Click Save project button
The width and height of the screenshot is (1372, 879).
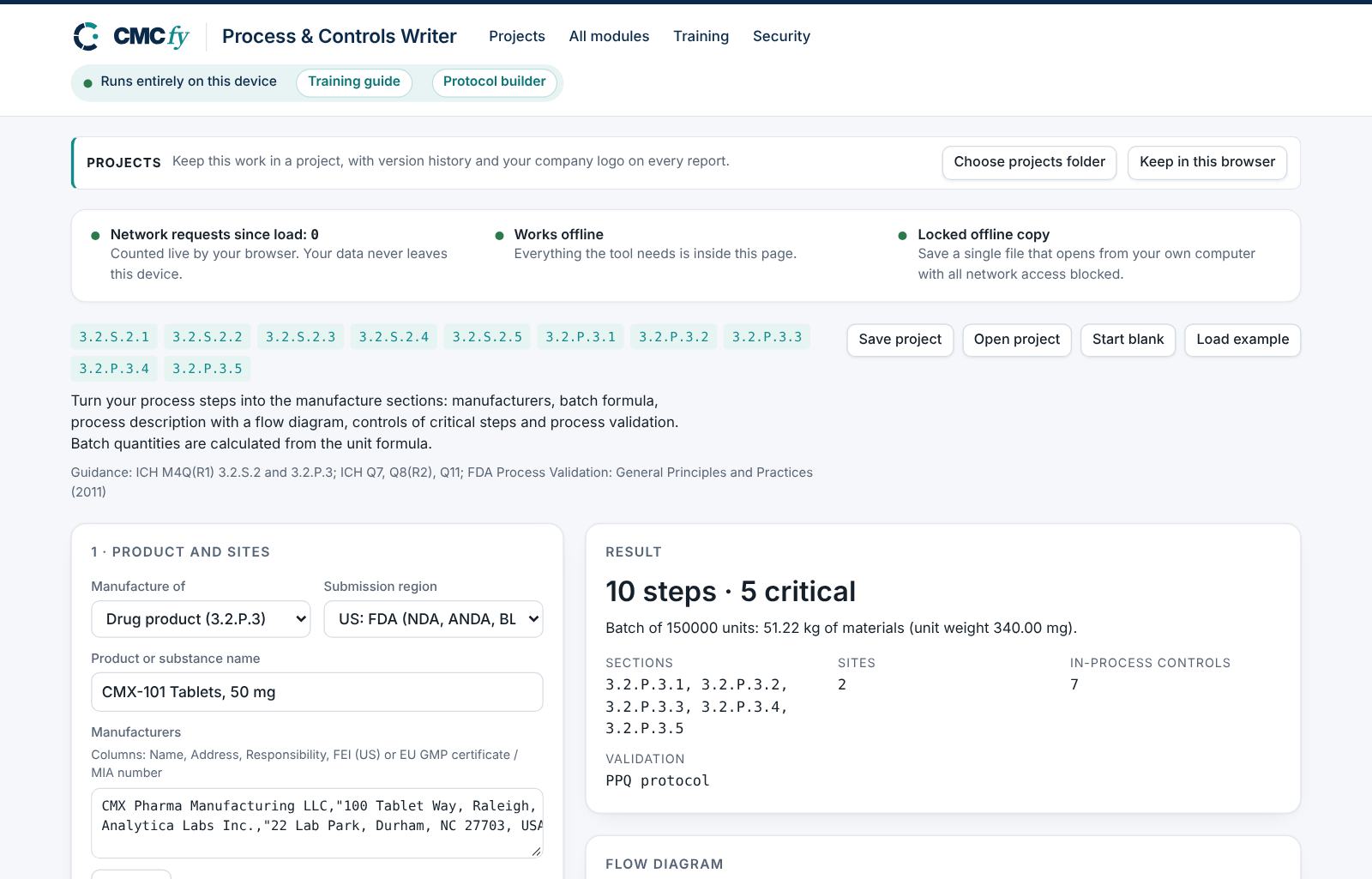point(900,340)
